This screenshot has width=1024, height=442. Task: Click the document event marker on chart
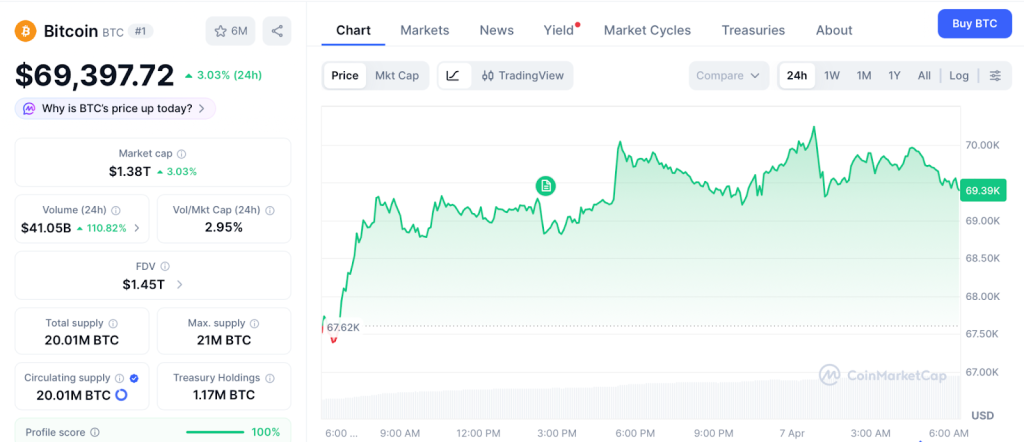pyautogui.click(x=545, y=185)
